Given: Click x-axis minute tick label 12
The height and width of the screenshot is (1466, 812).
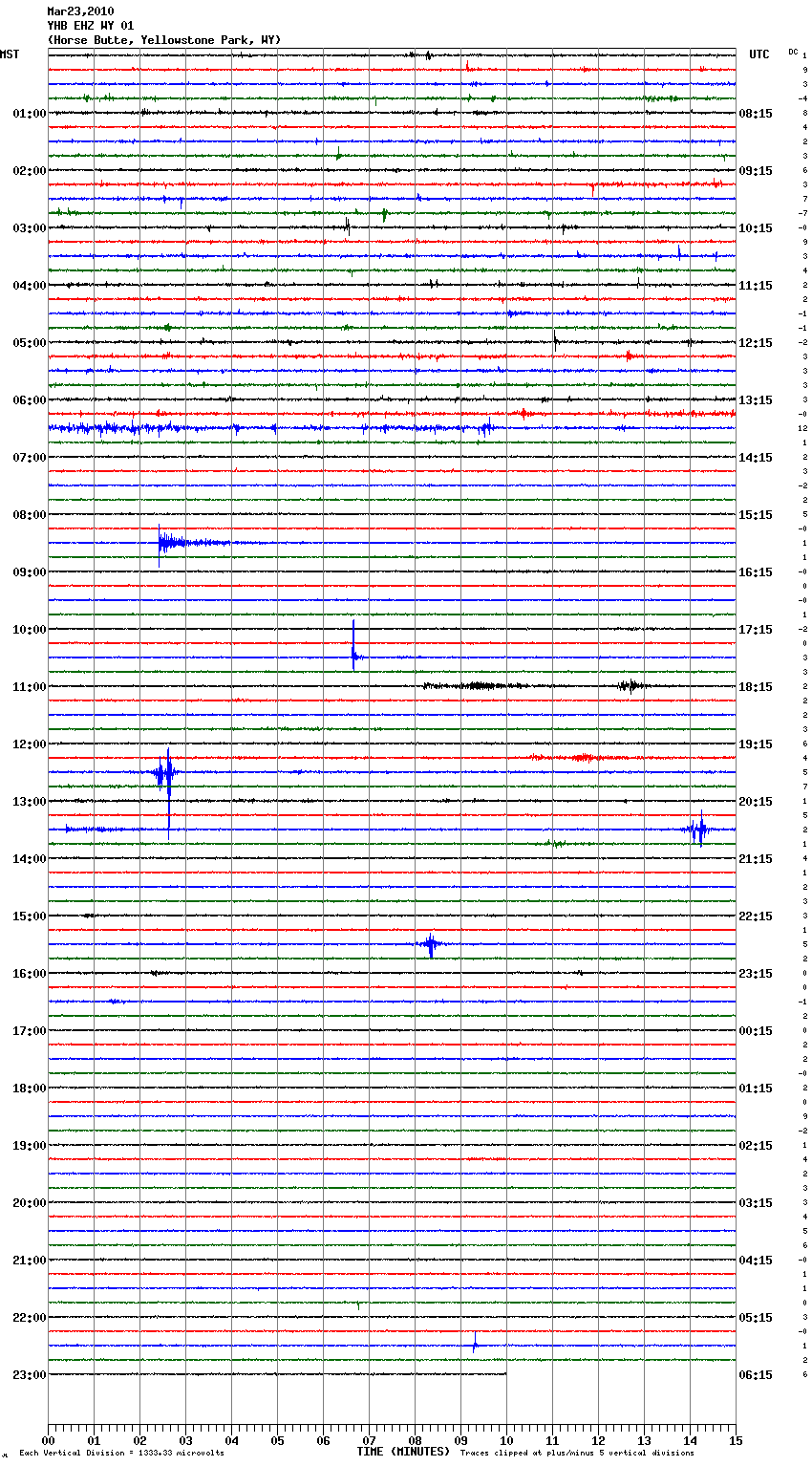Looking at the screenshot, I should 598,1440.
